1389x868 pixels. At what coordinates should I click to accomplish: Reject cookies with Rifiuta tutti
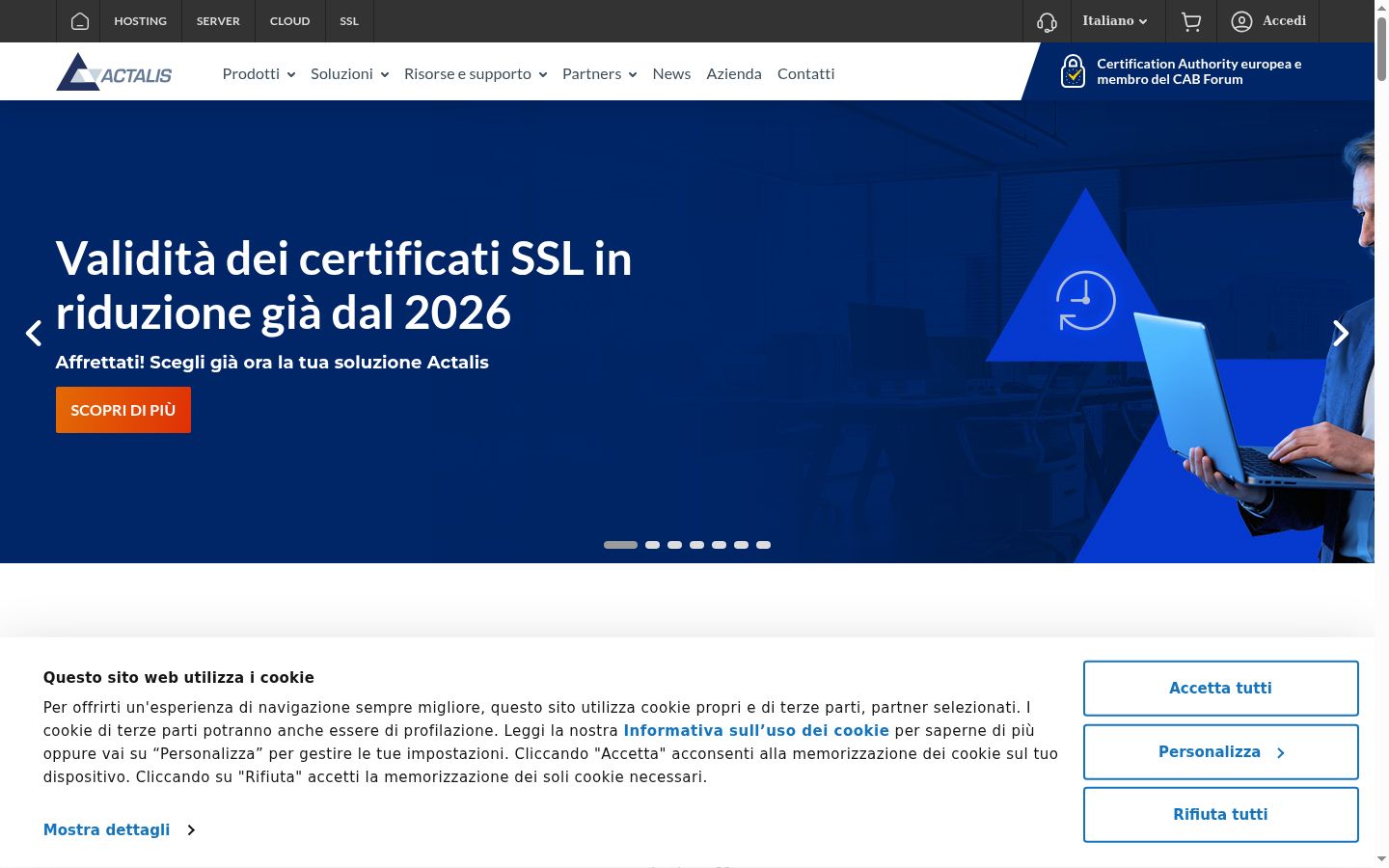[x=1220, y=814]
